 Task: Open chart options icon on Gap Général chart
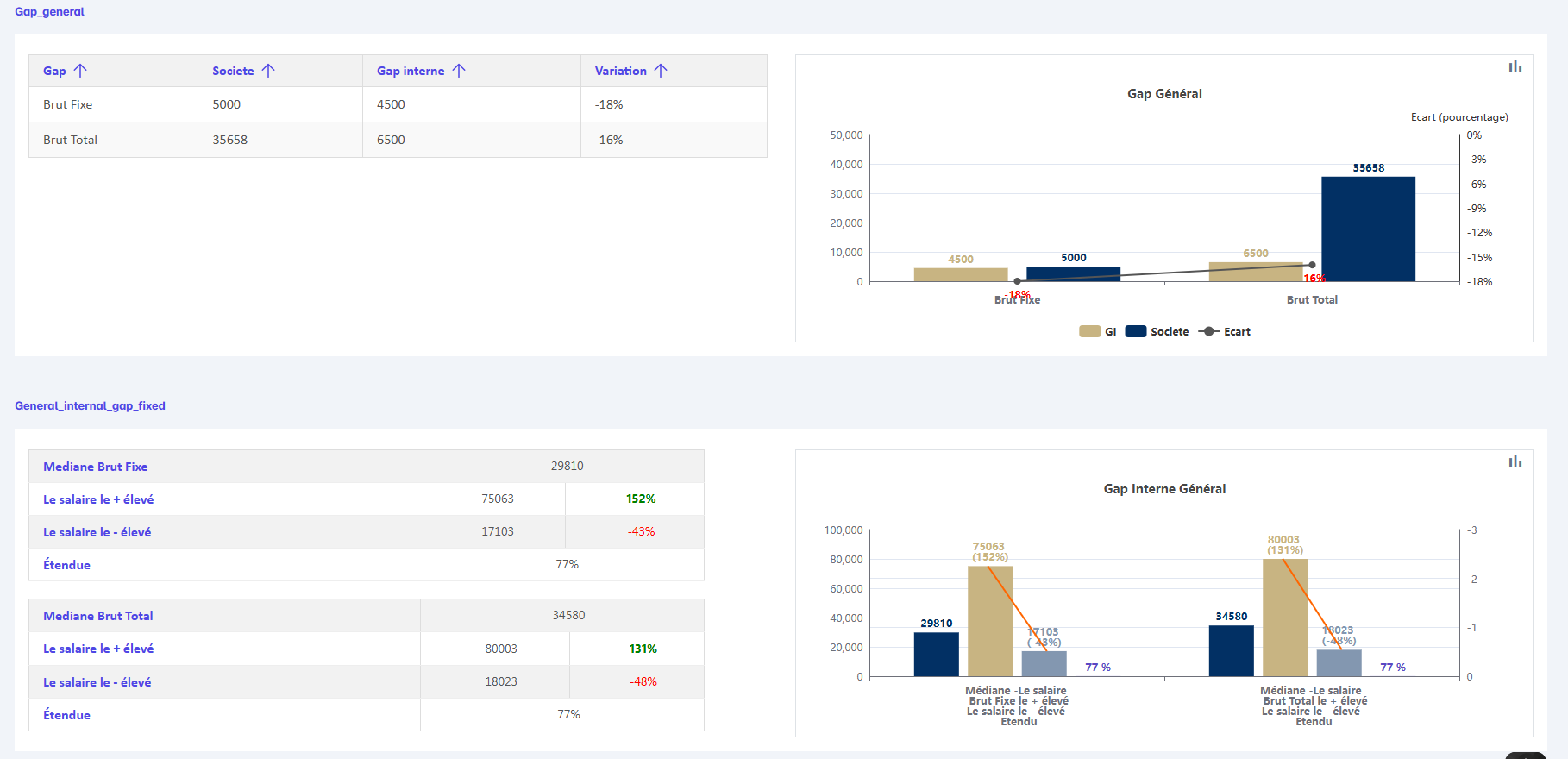tap(1515, 66)
